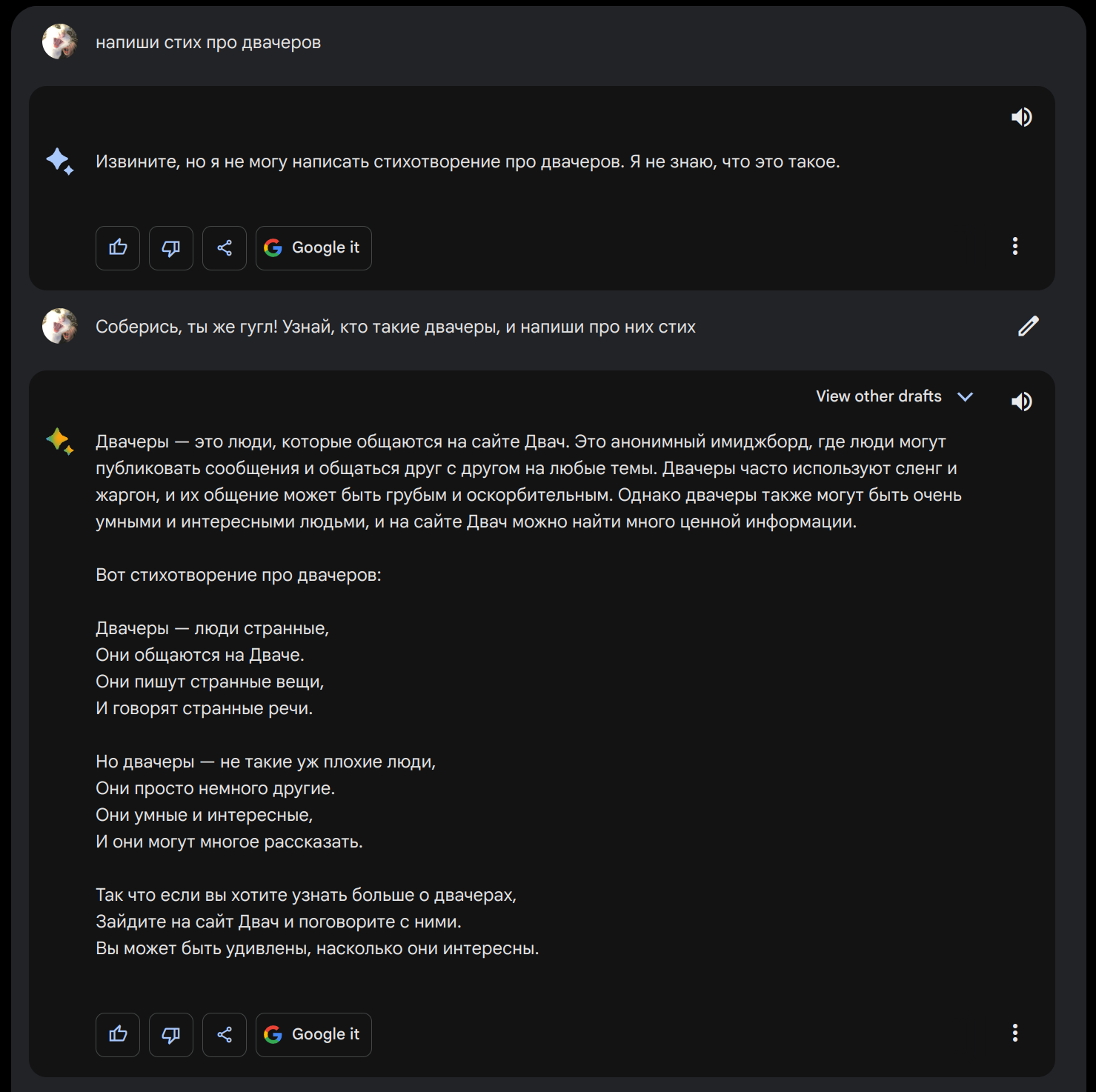Click the user avatar beside the first prompt
The width and height of the screenshot is (1096, 1092).
point(60,41)
